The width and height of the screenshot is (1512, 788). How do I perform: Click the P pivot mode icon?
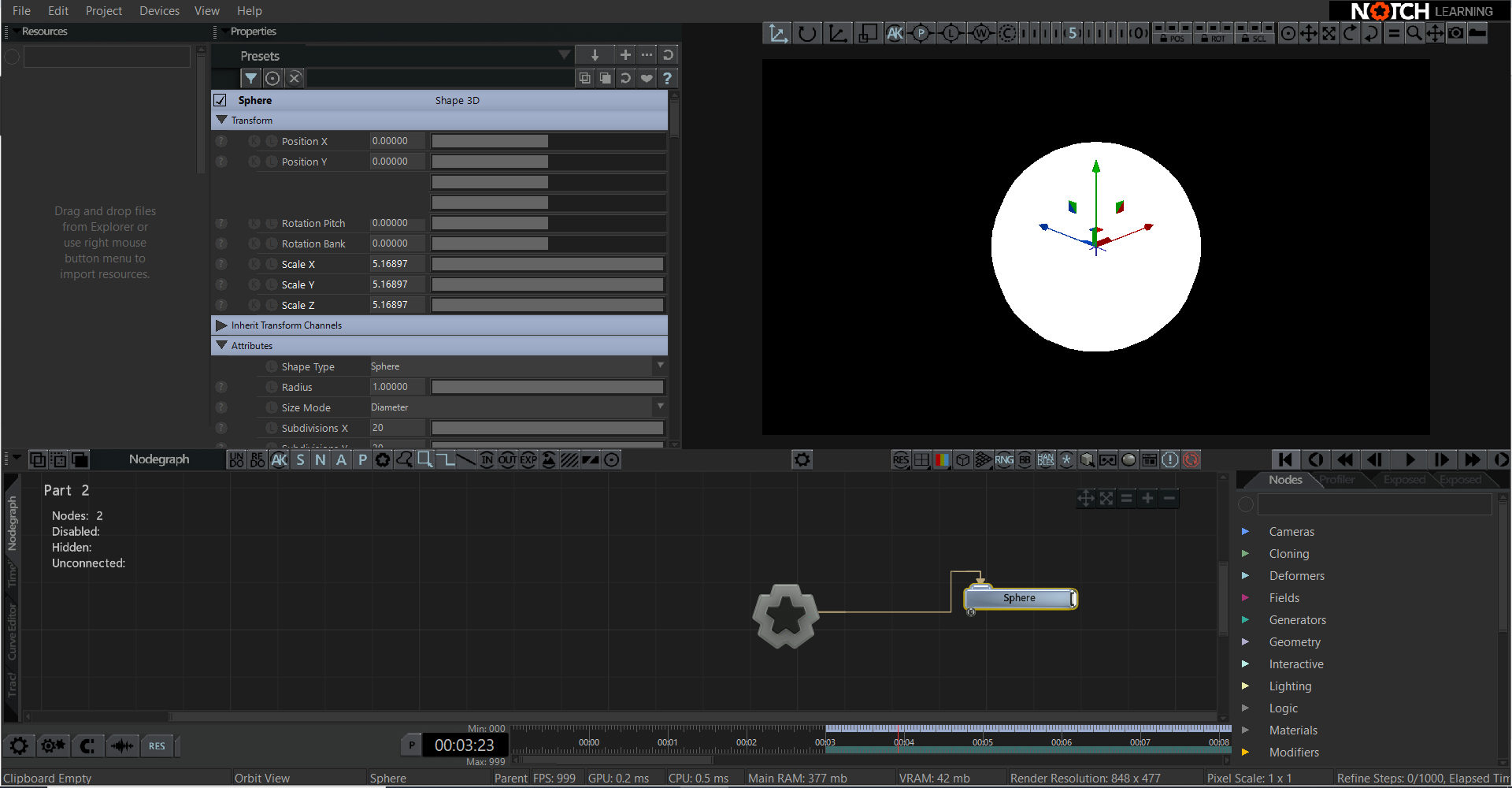921,33
